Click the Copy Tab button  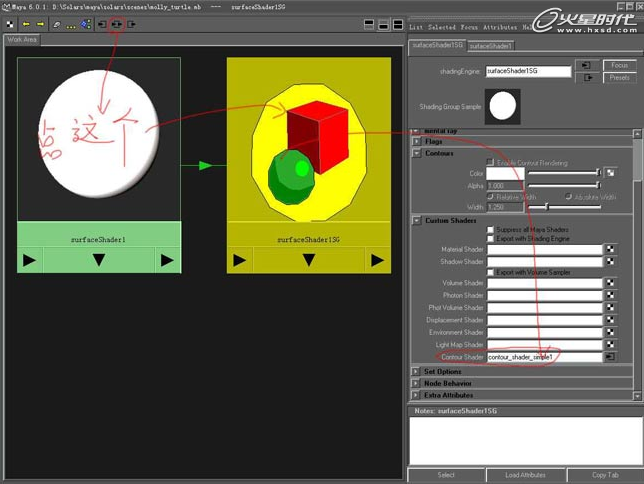click(605, 475)
